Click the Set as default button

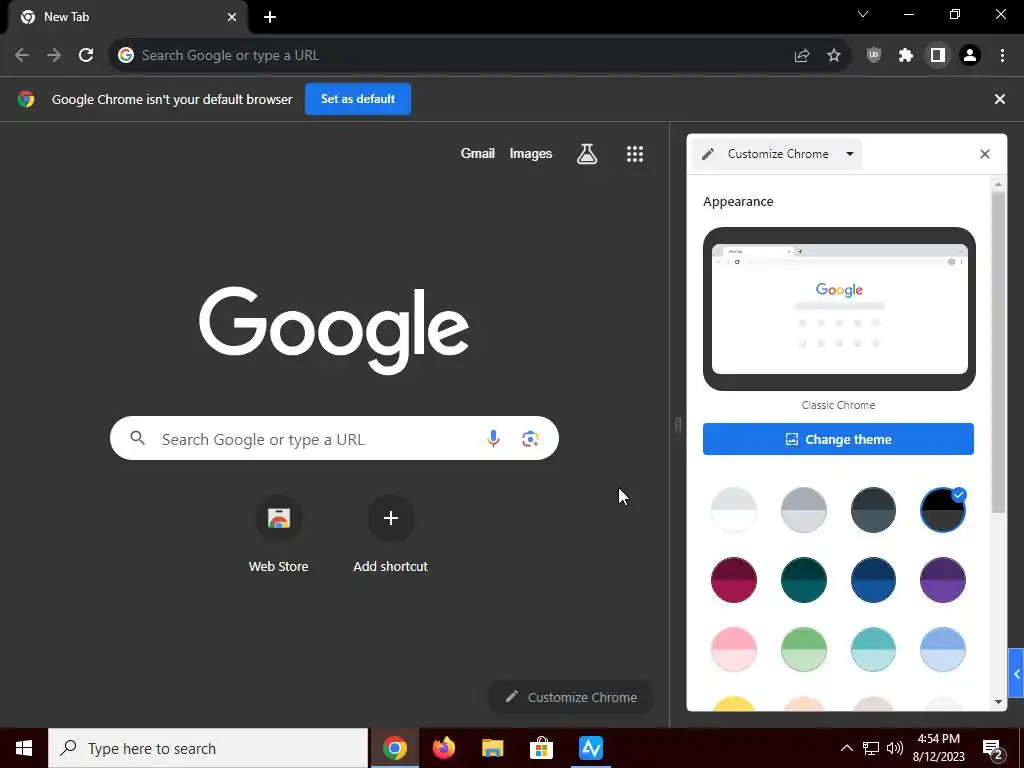pyautogui.click(x=358, y=99)
